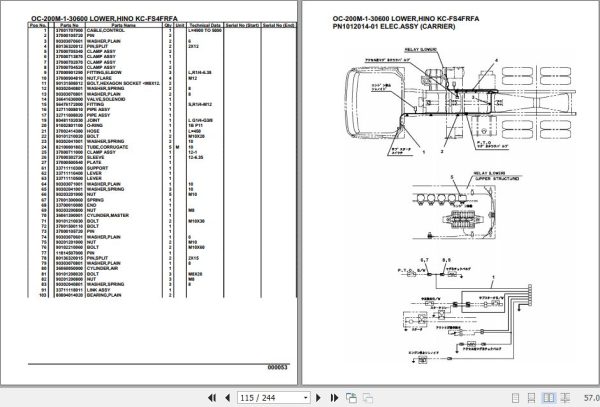
Task: Click the Technical Data column header
Action: (x=205, y=25)
